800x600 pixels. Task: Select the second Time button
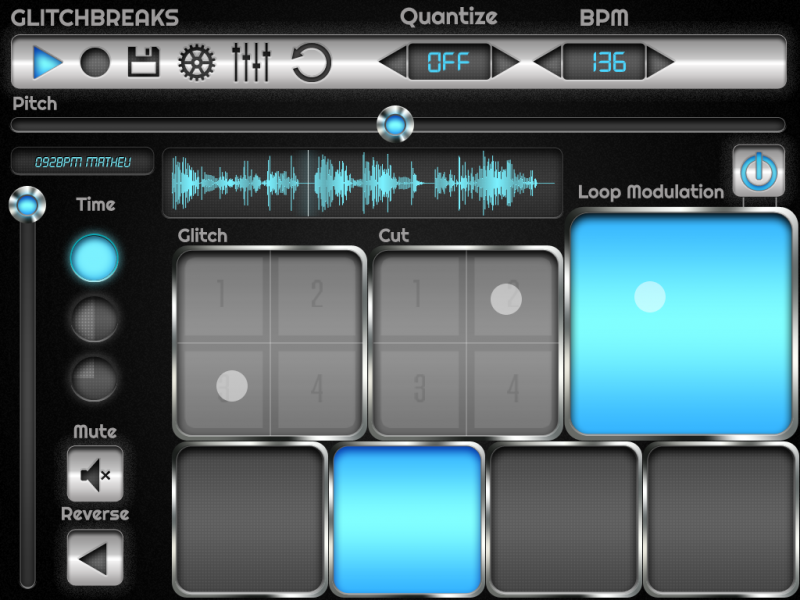pyautogui.click(x=94, y=319)
